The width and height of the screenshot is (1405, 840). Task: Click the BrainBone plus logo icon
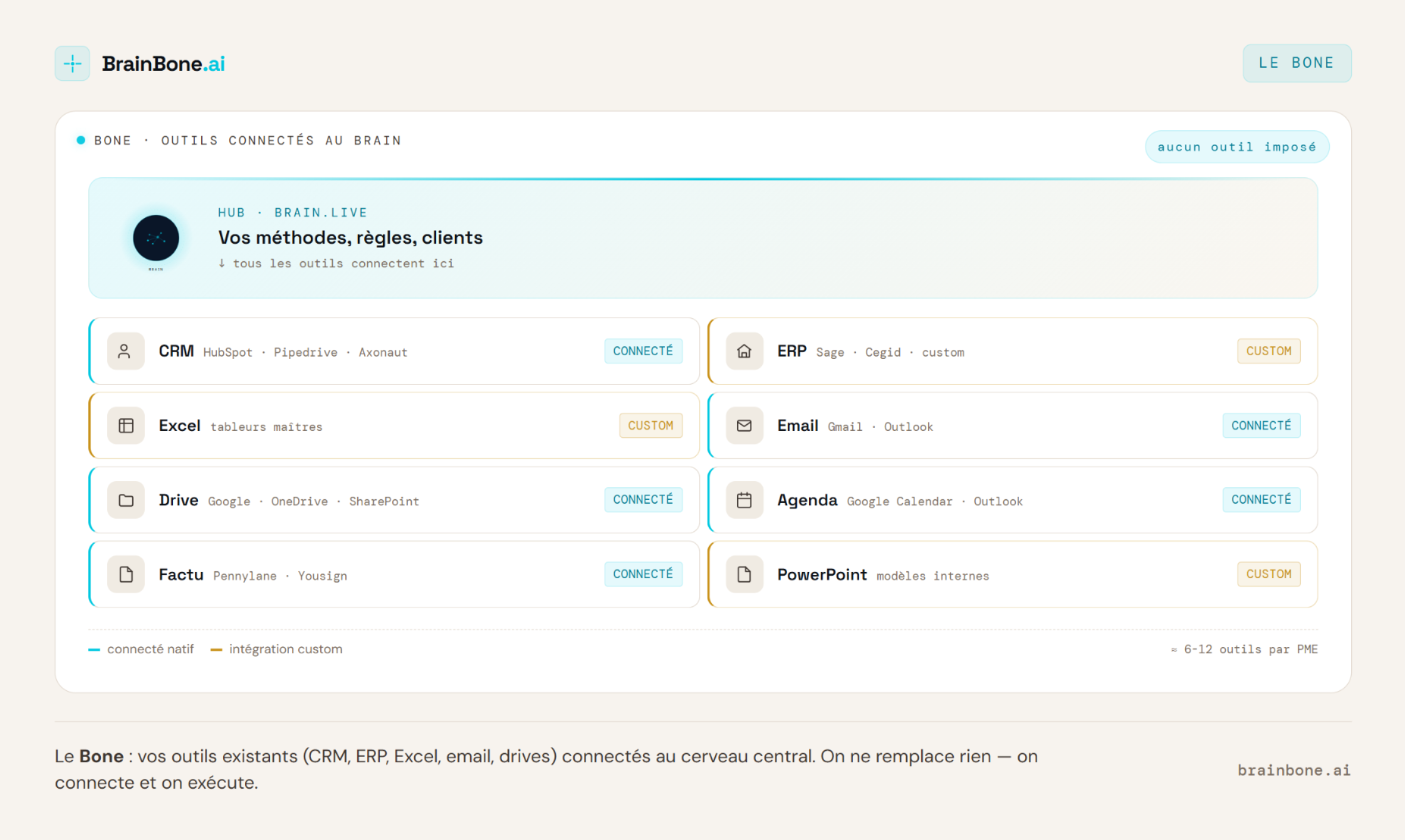[x=72, y=63]
